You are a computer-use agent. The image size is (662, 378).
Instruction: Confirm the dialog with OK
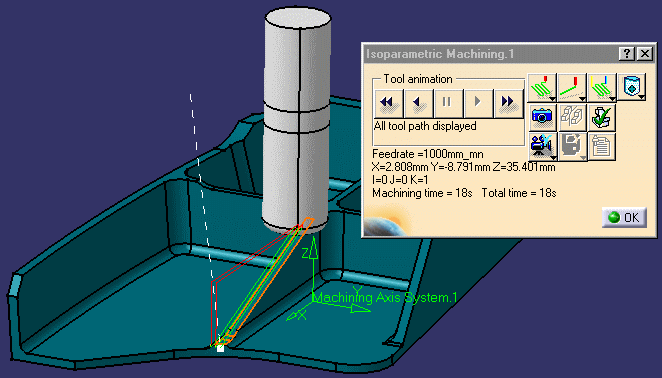[x=624, y=218]
